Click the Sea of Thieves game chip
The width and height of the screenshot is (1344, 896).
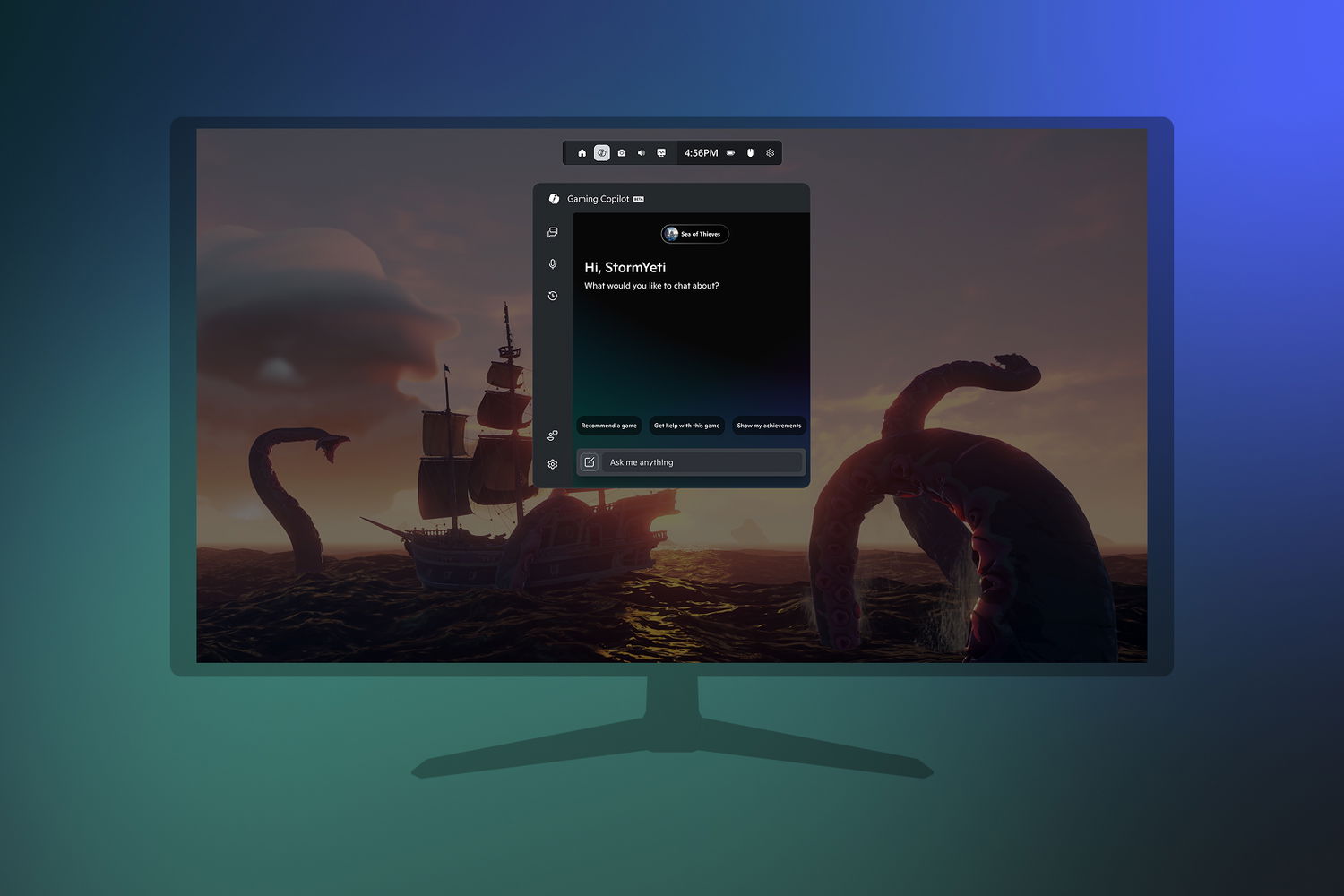click(x=695, y=234)
